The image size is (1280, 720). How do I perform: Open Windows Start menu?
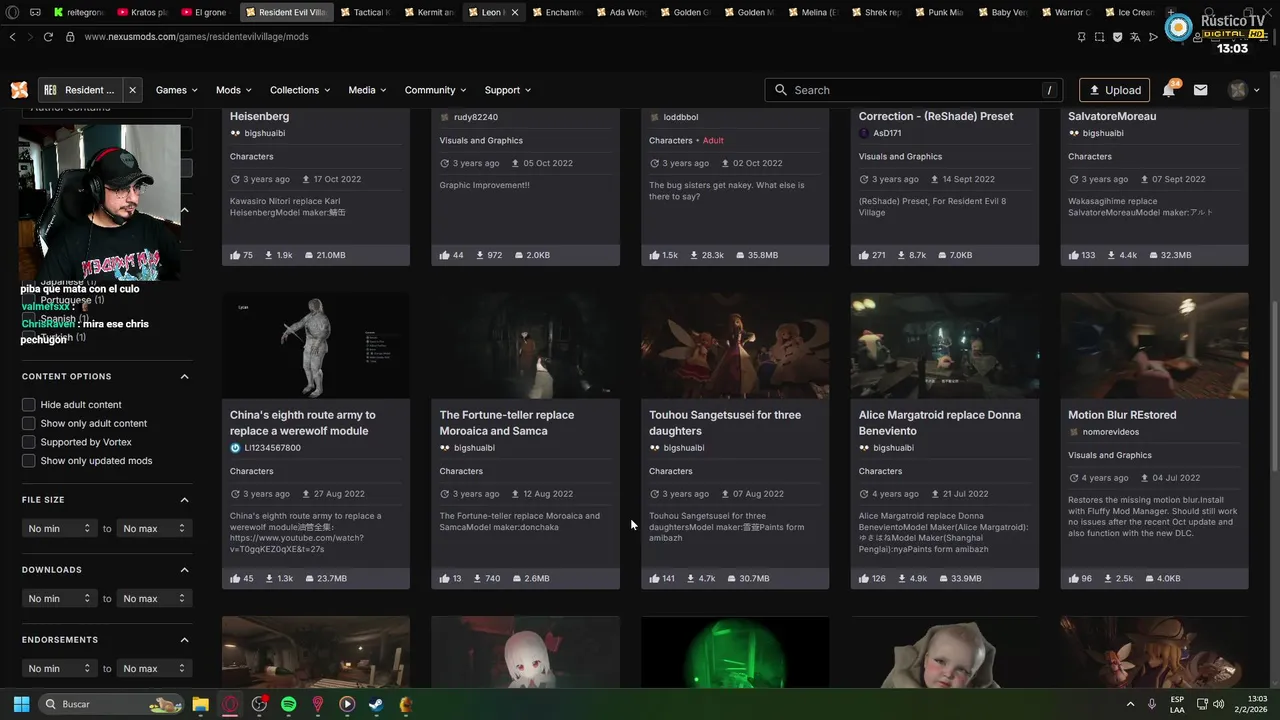point(21,704)
